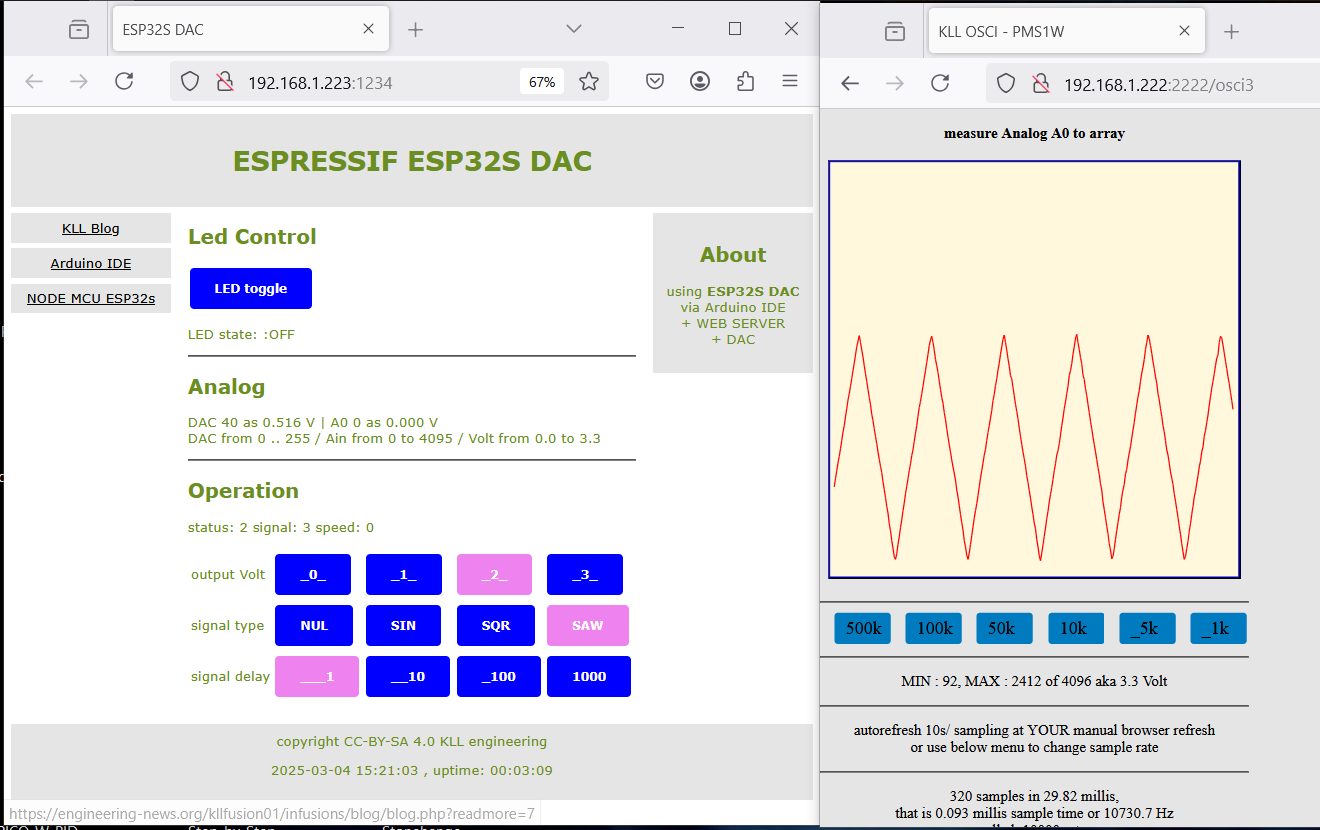
Task: Click the Firefox View icon in the ESP32S DAC window
Action: click(x=79, y=30)
